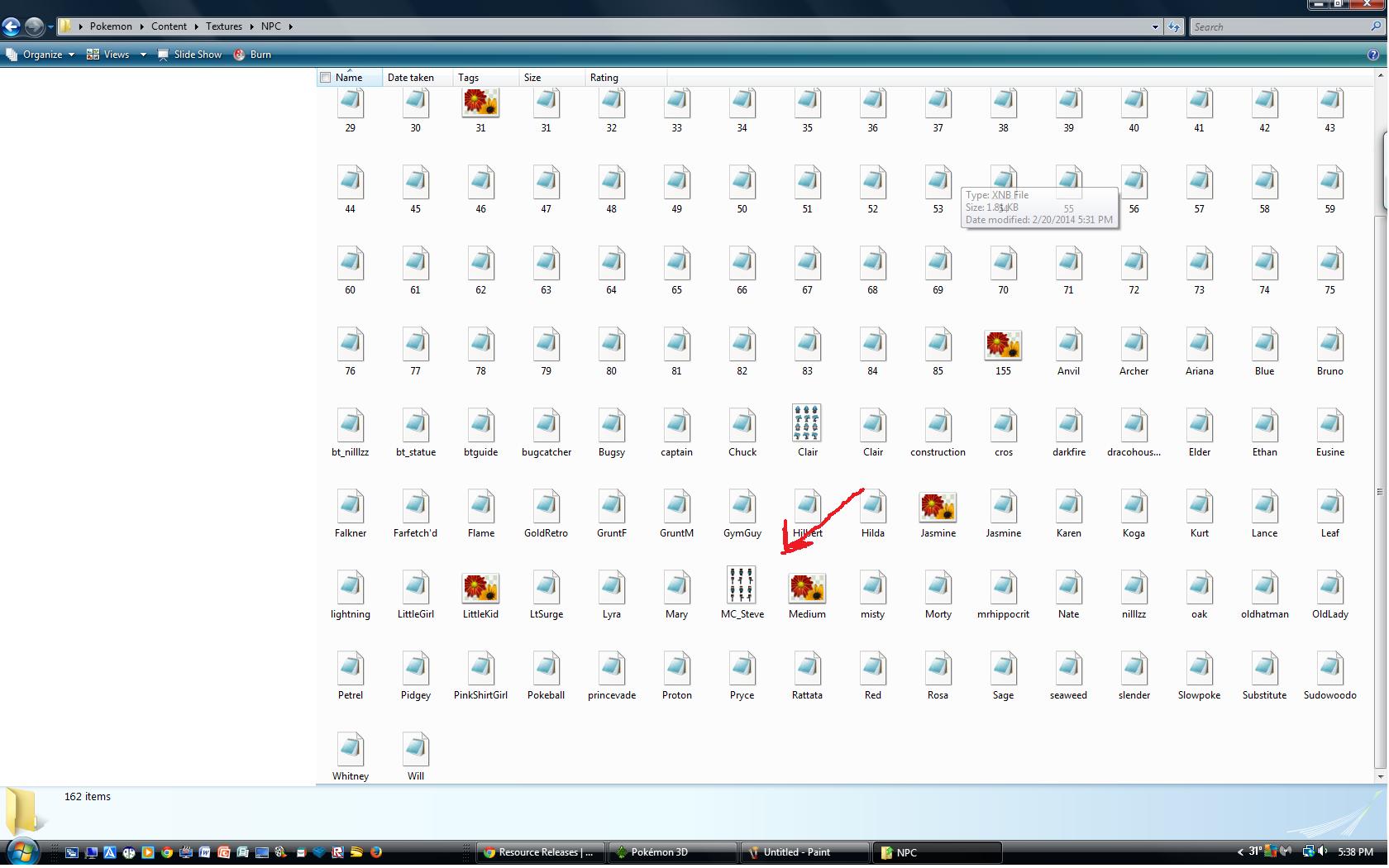Sort files by the Rating column
1389x868 pixels.
point(626,78)
